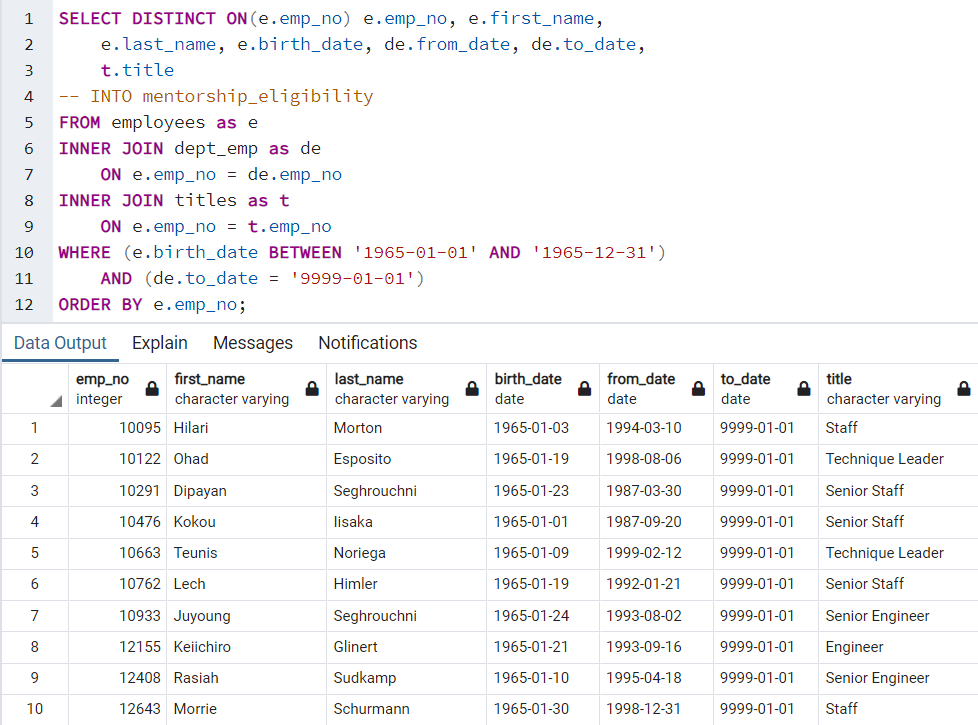Click the first name cell 'Keiichiro'
The width and height of the screenshot is (978, 725).
point(246,647)
